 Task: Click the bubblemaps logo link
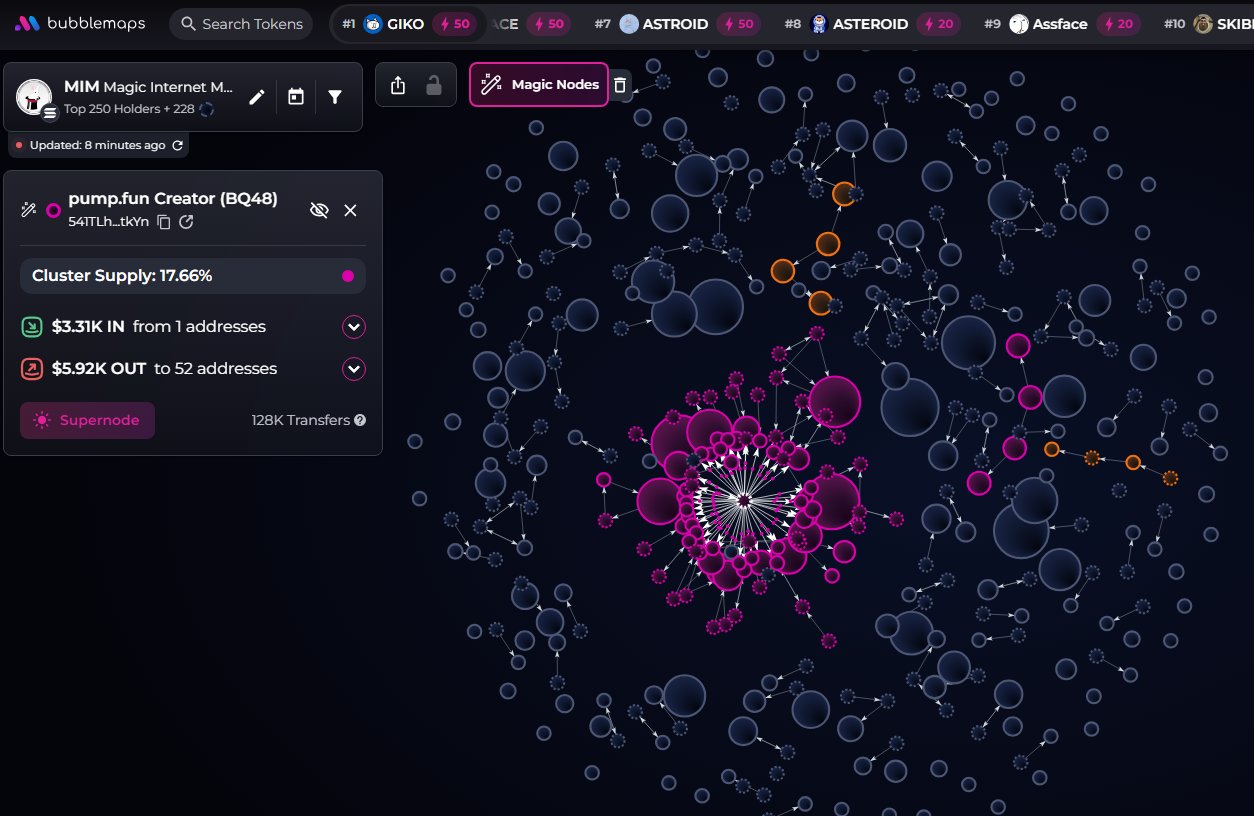[x=80, y=23]
